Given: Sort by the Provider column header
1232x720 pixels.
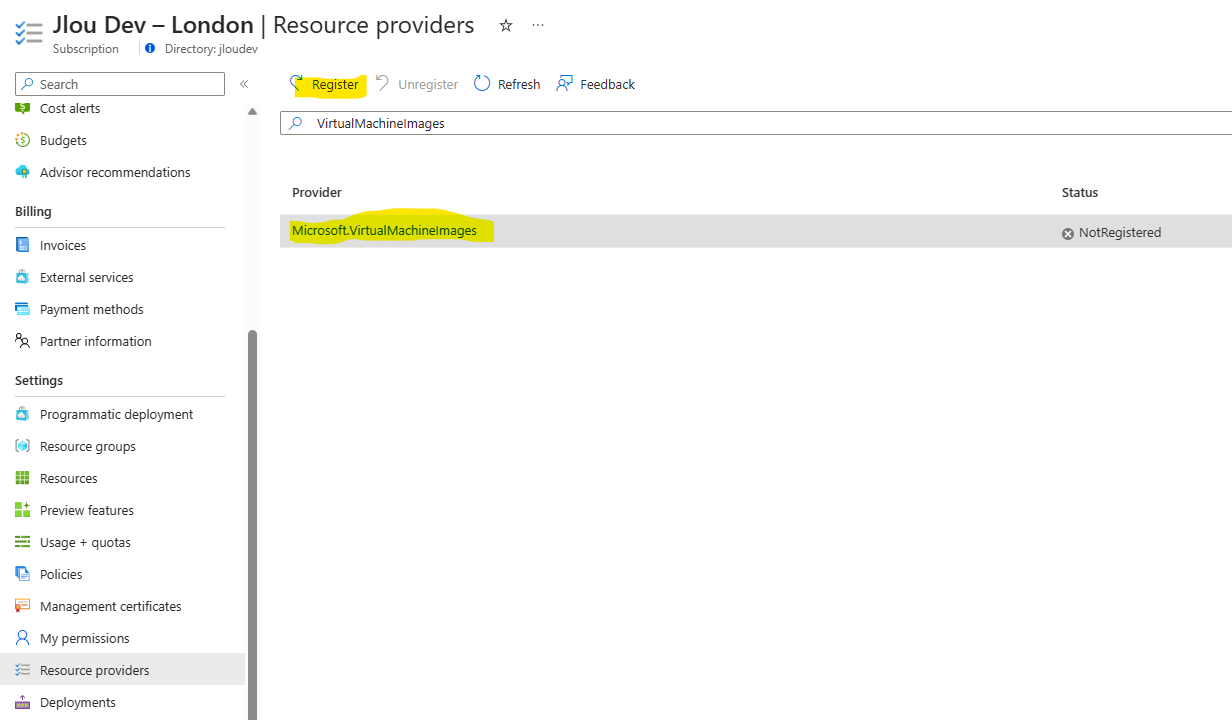Looking at the screenshot, I should [x=317, y=192].
